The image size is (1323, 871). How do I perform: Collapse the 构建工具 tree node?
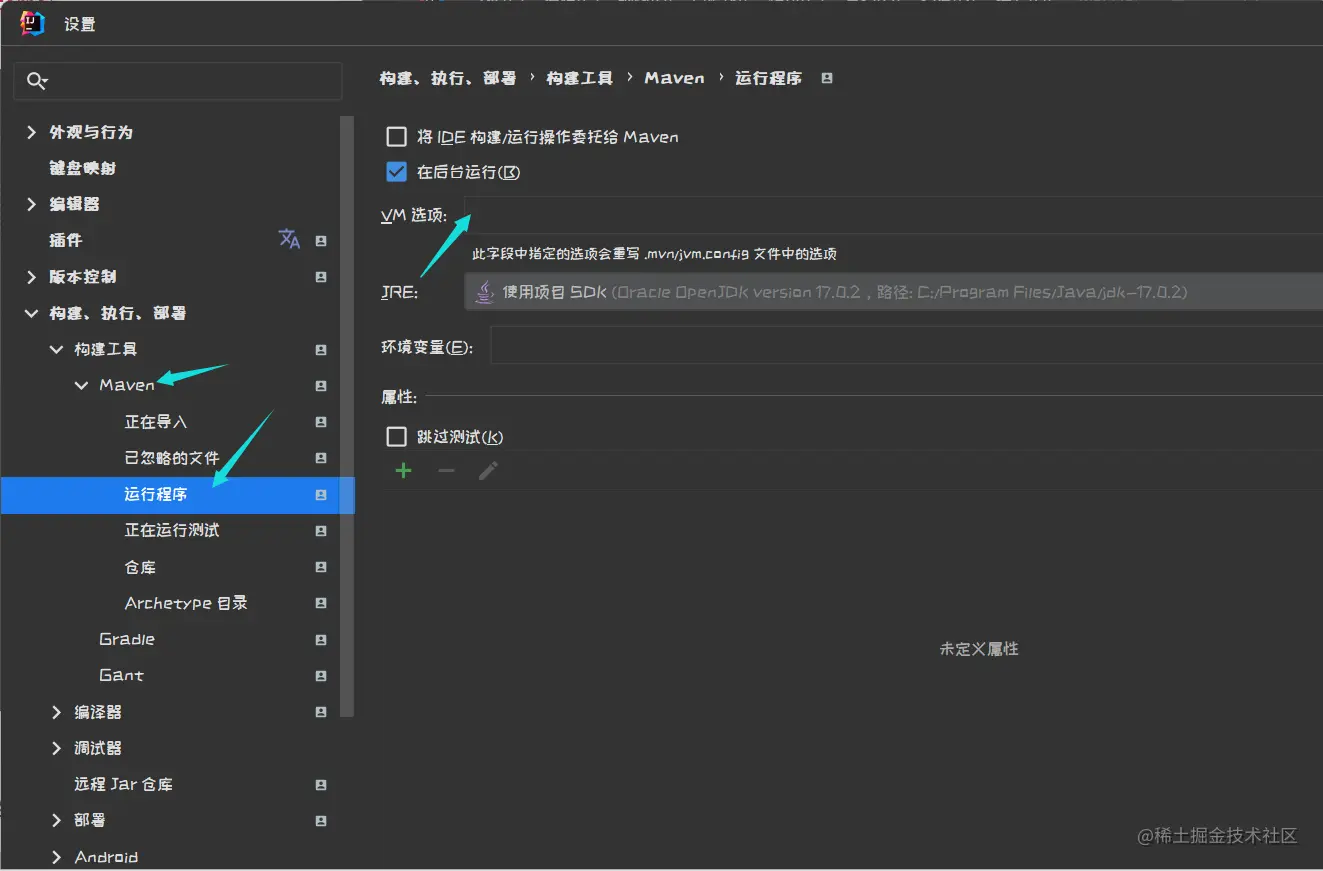pos(57,350)
